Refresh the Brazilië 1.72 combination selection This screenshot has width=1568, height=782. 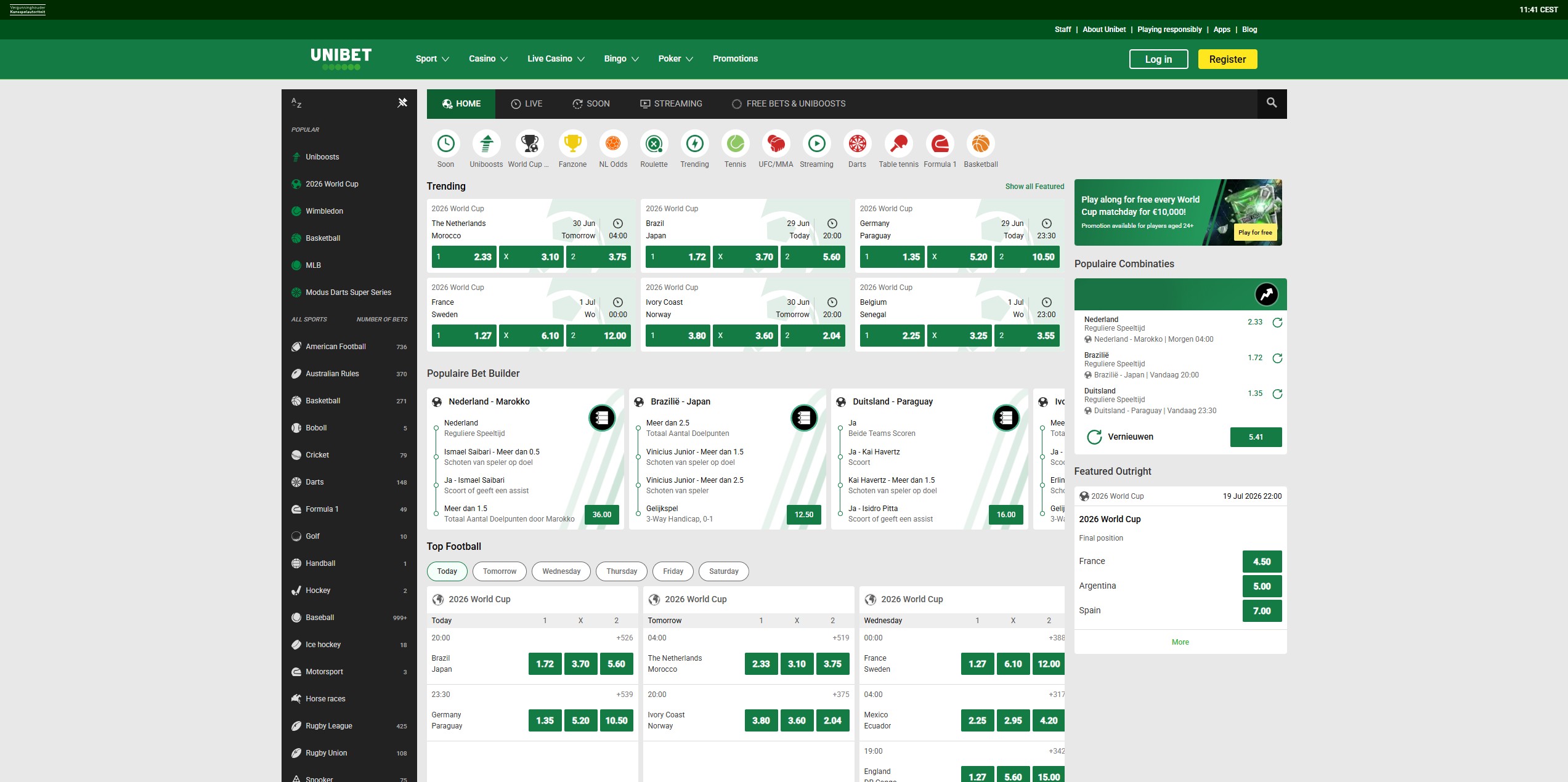[x=1277, y=358]
